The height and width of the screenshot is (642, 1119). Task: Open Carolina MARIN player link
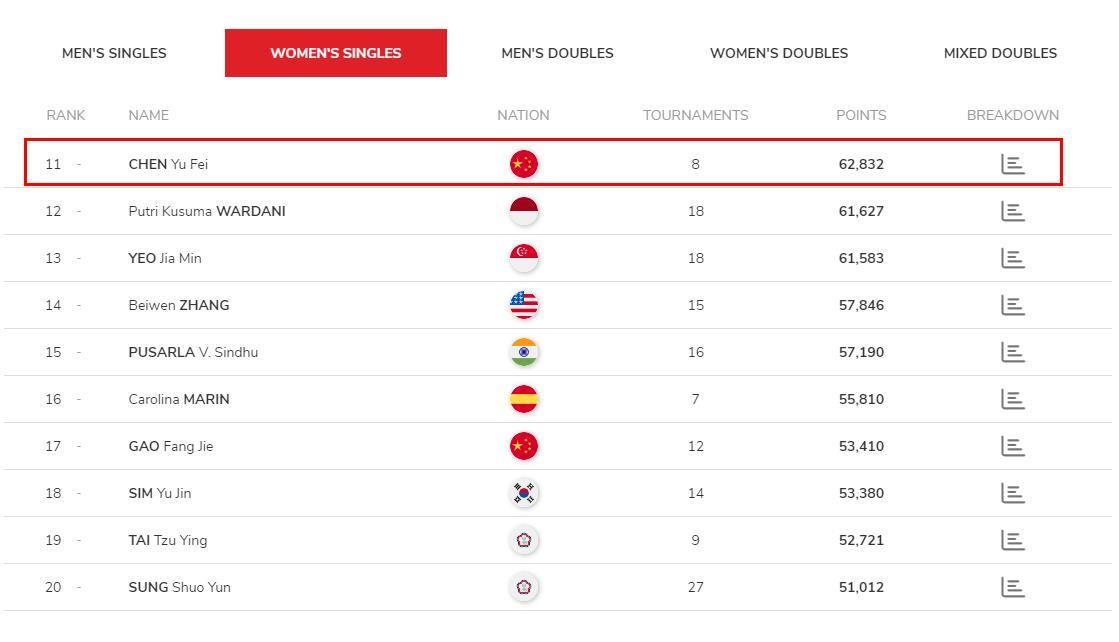(179, 399)
